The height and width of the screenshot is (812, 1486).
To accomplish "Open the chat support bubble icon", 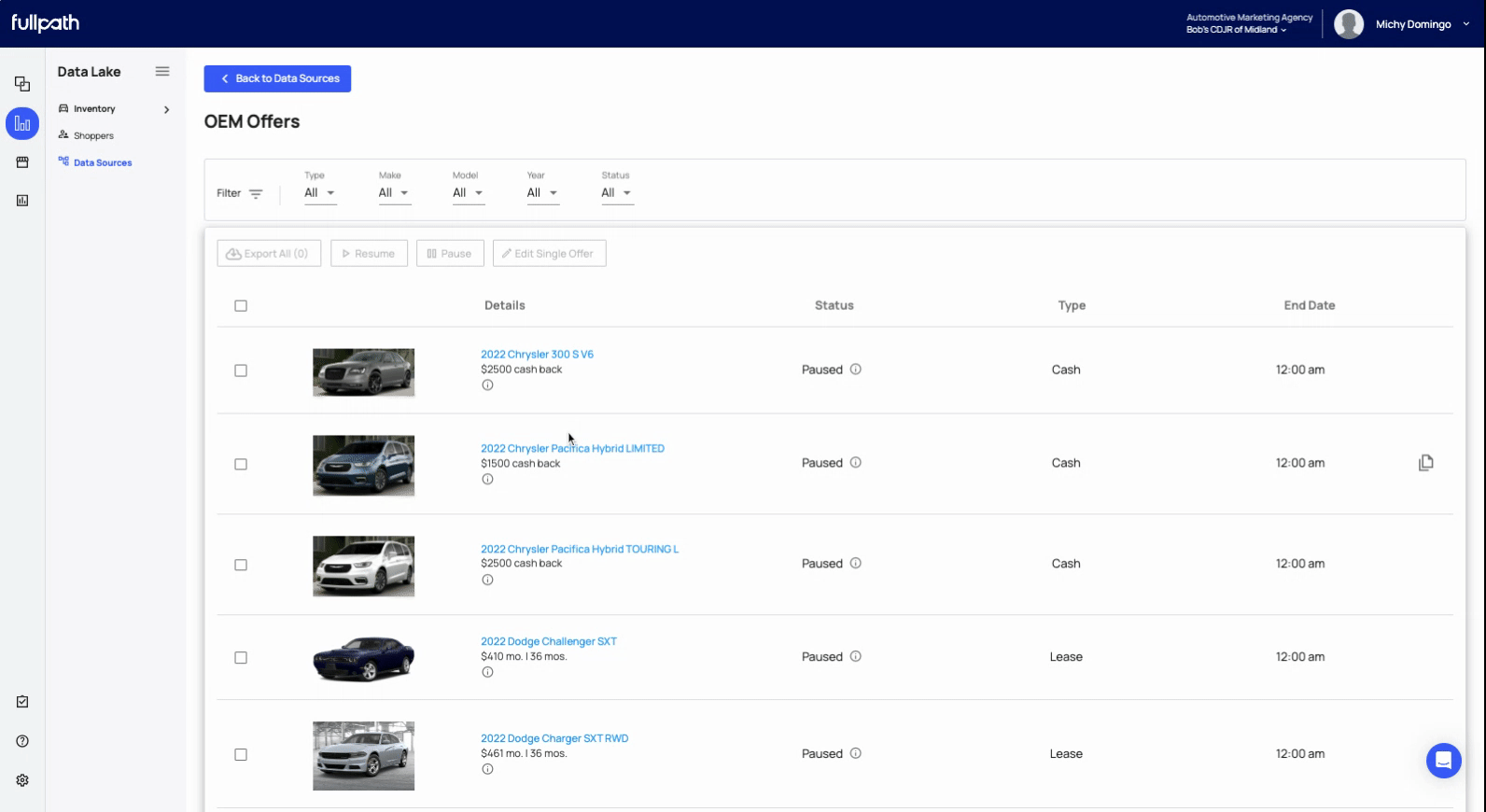I will 1443,761.
